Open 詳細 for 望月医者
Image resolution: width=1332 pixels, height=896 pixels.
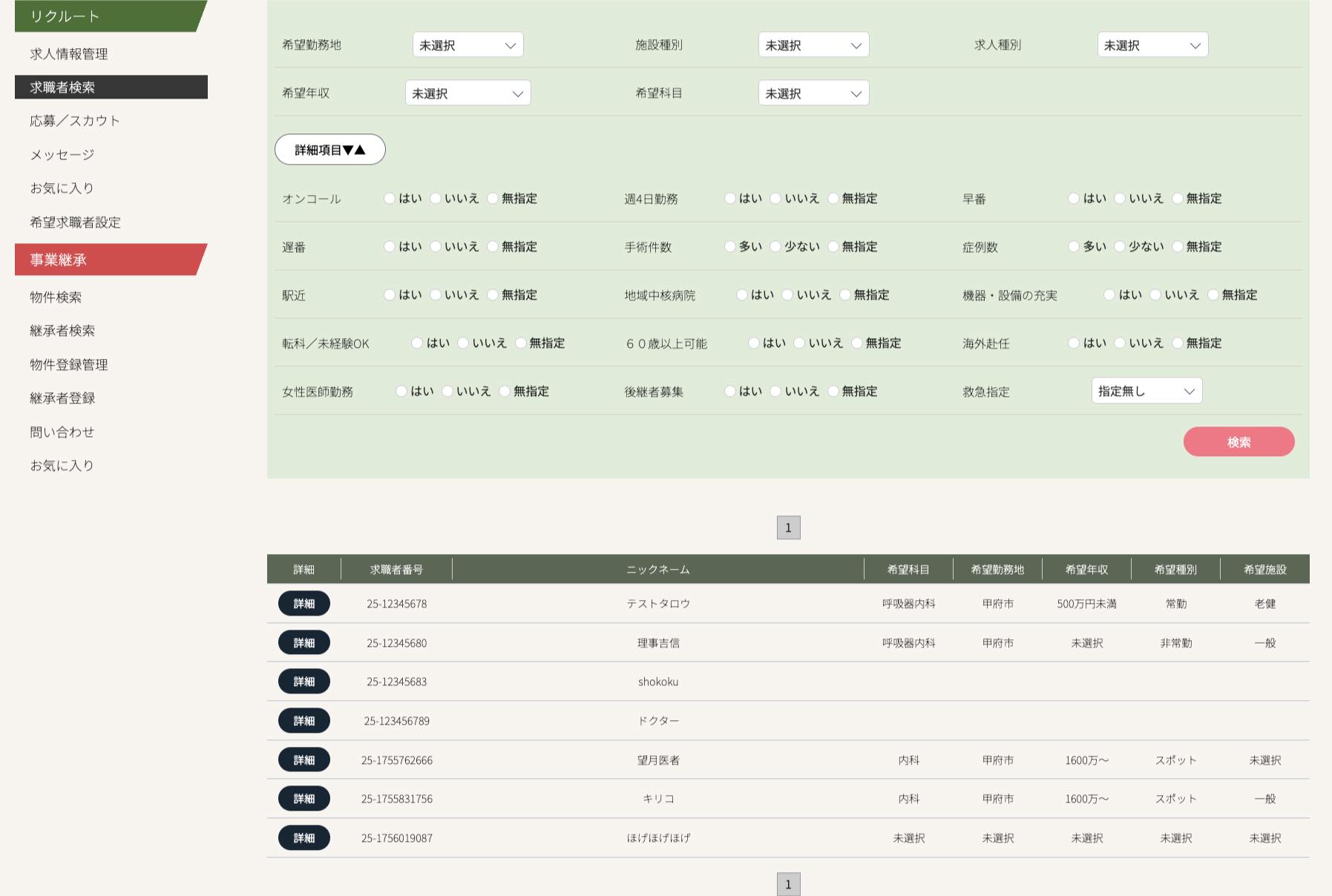tap(304, 760)
